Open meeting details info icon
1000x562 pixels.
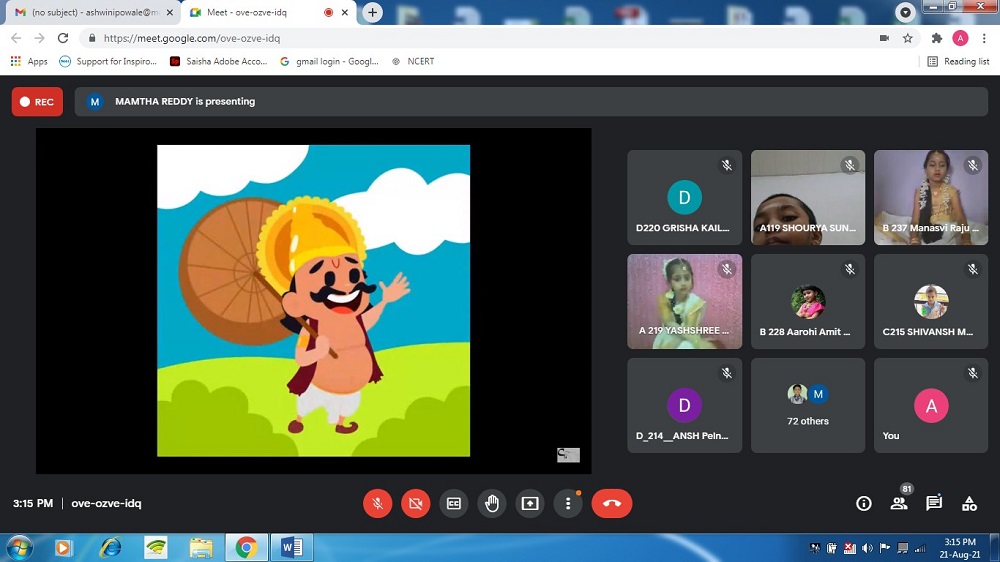(864, 504)
